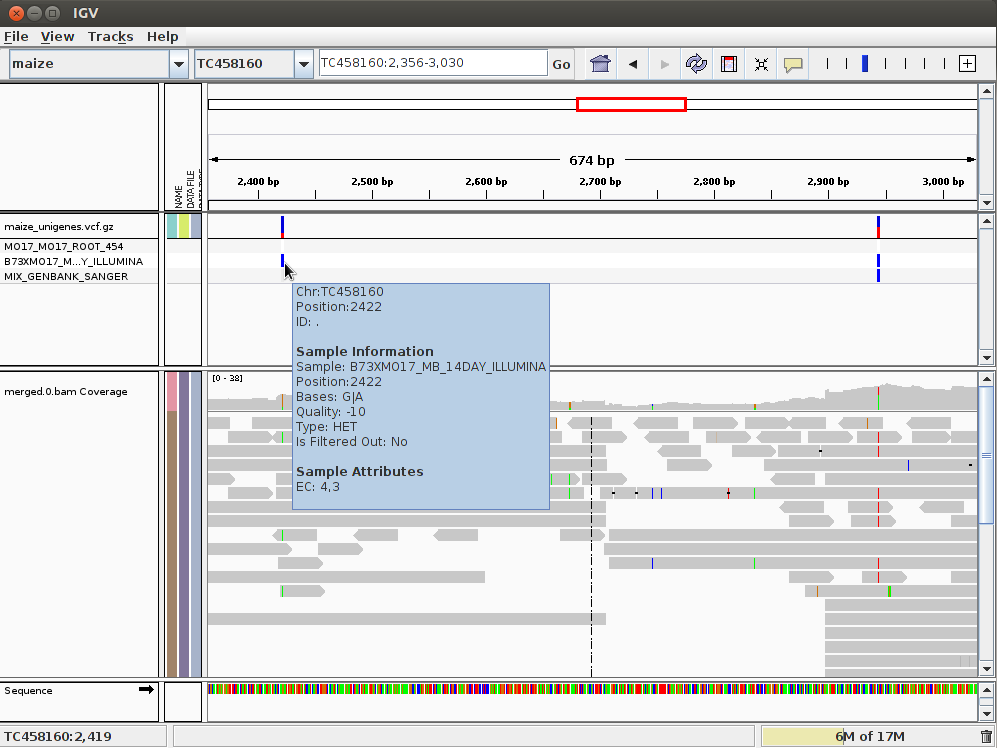The image size is (997, 748).
Task: Select the merged.0.bam Coverage track name
Action: pos(66,391)
